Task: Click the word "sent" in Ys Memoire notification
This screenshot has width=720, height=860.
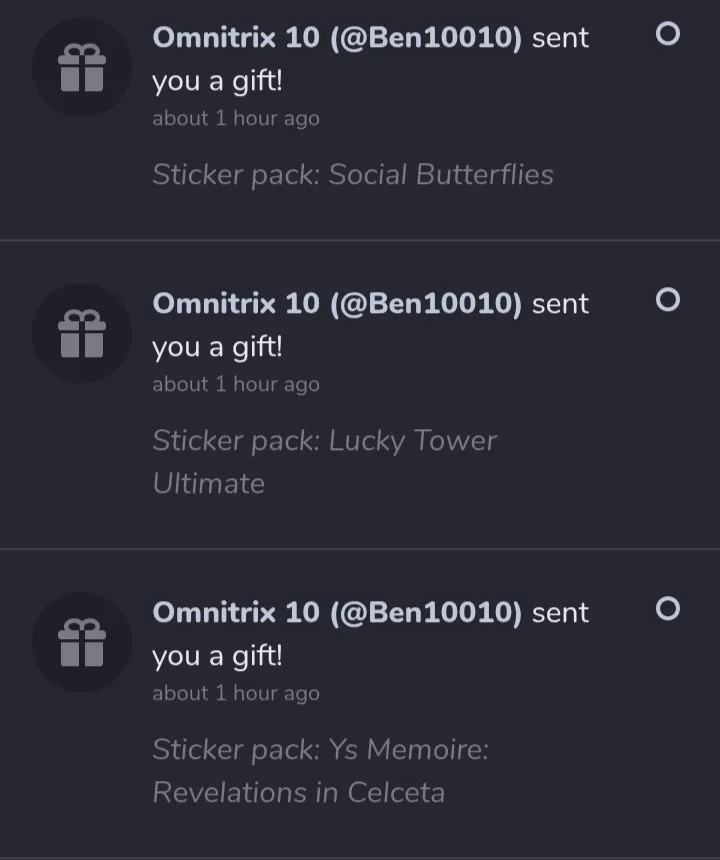Action: (x=560, y=612)
